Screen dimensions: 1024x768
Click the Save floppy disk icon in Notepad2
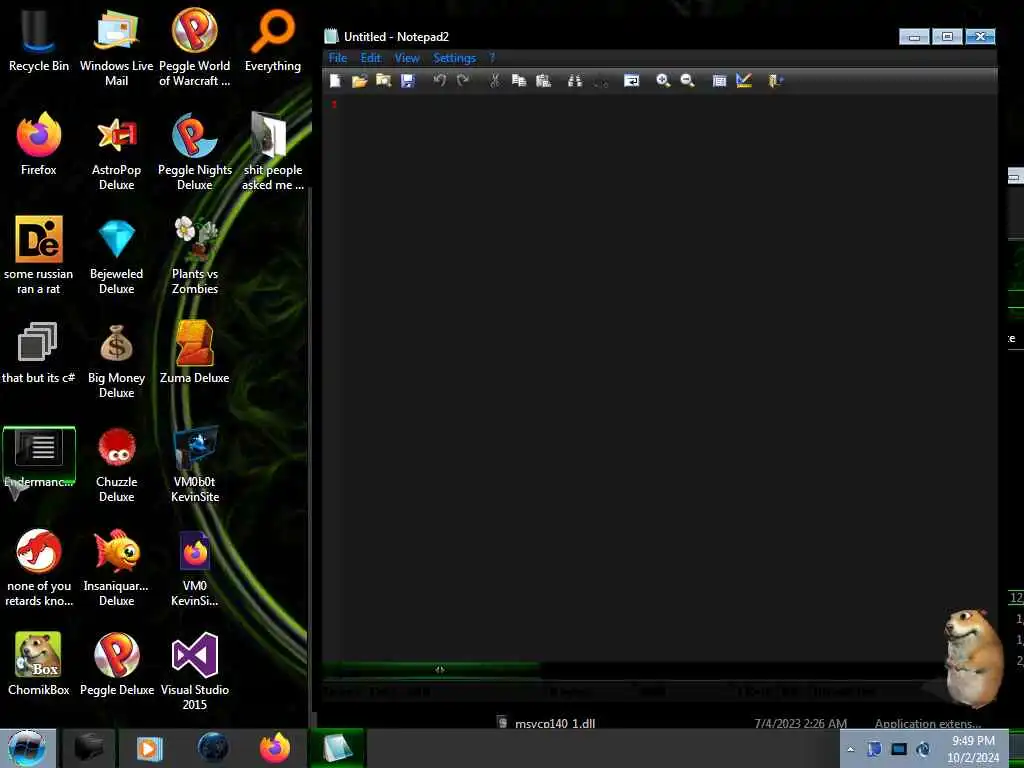408,80
